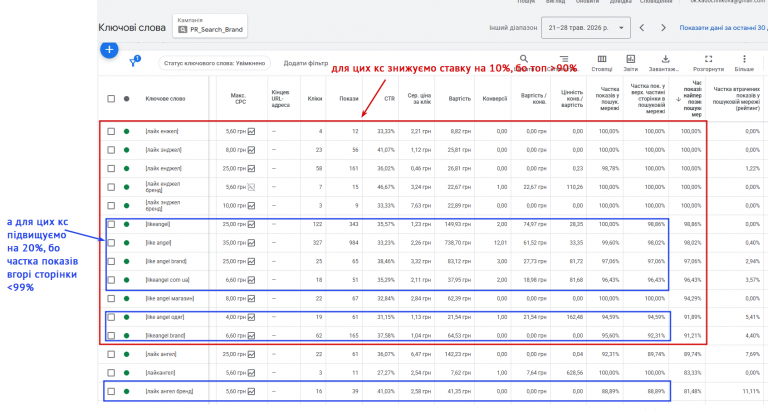Open bid simulator icon in [likeangel com ua] row
768x410 pixels.
click(x=251, y=280)
